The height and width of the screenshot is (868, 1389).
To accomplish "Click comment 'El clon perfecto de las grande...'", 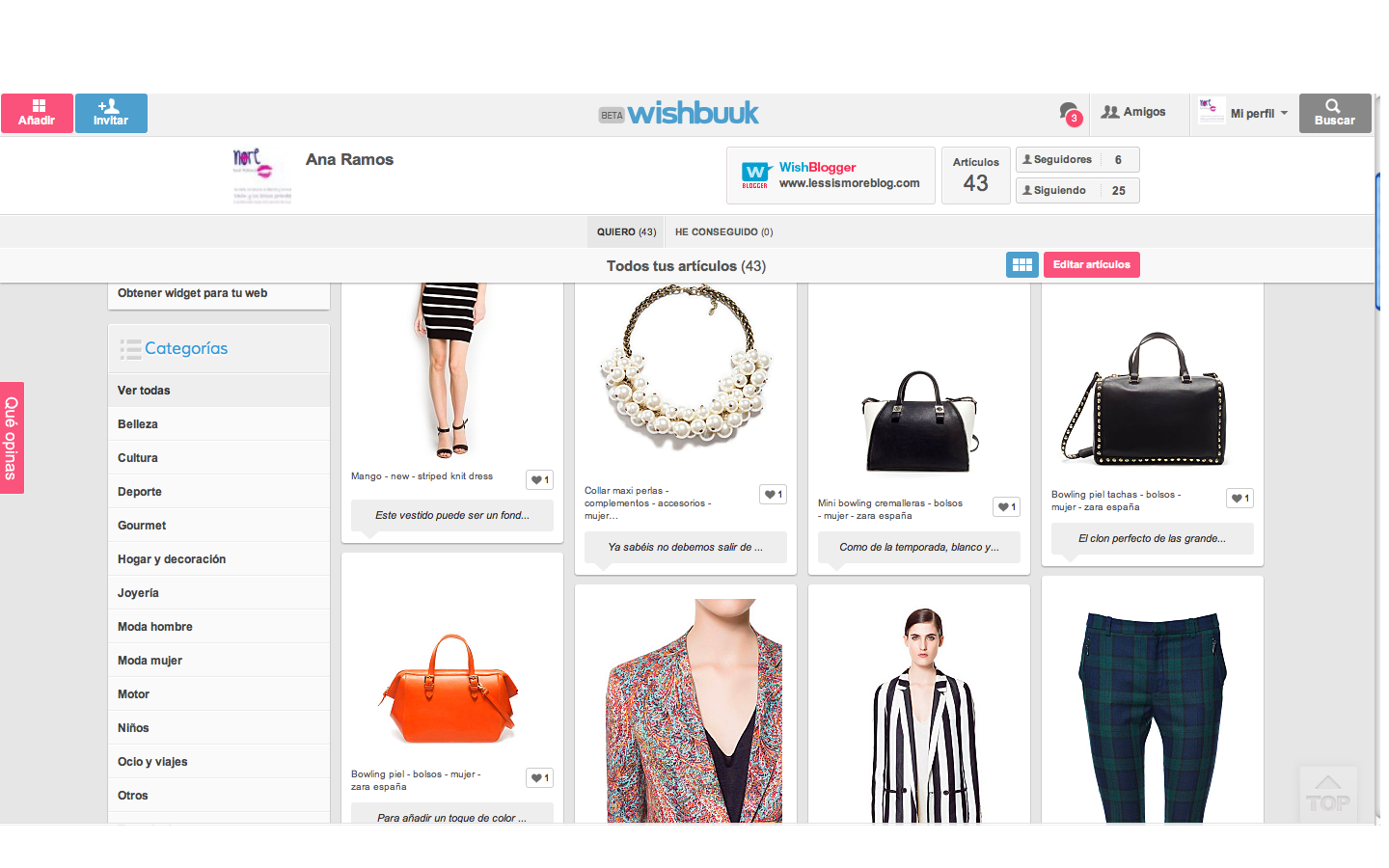I will coord(1153,538).
